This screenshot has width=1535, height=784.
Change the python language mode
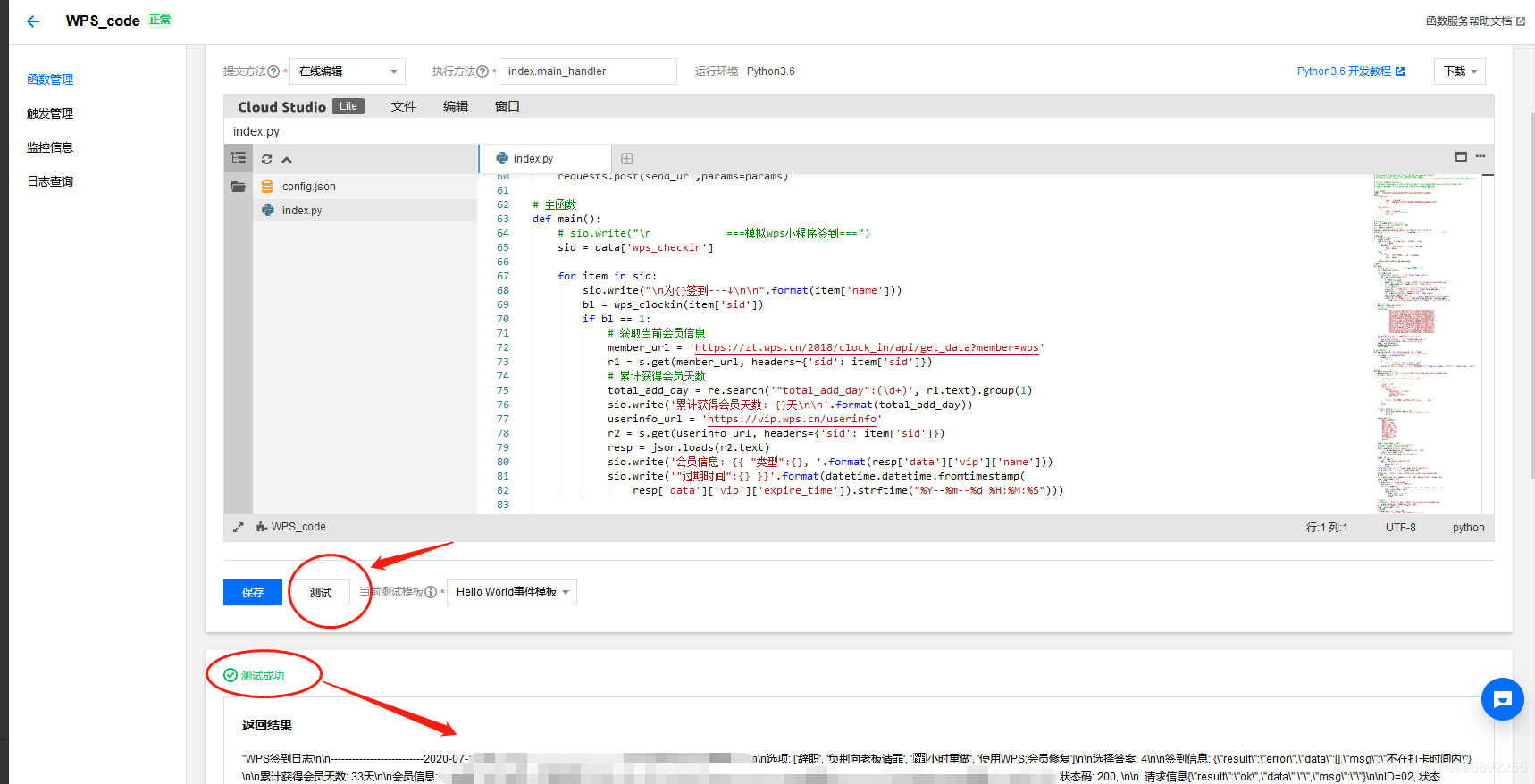(1469, 528)
